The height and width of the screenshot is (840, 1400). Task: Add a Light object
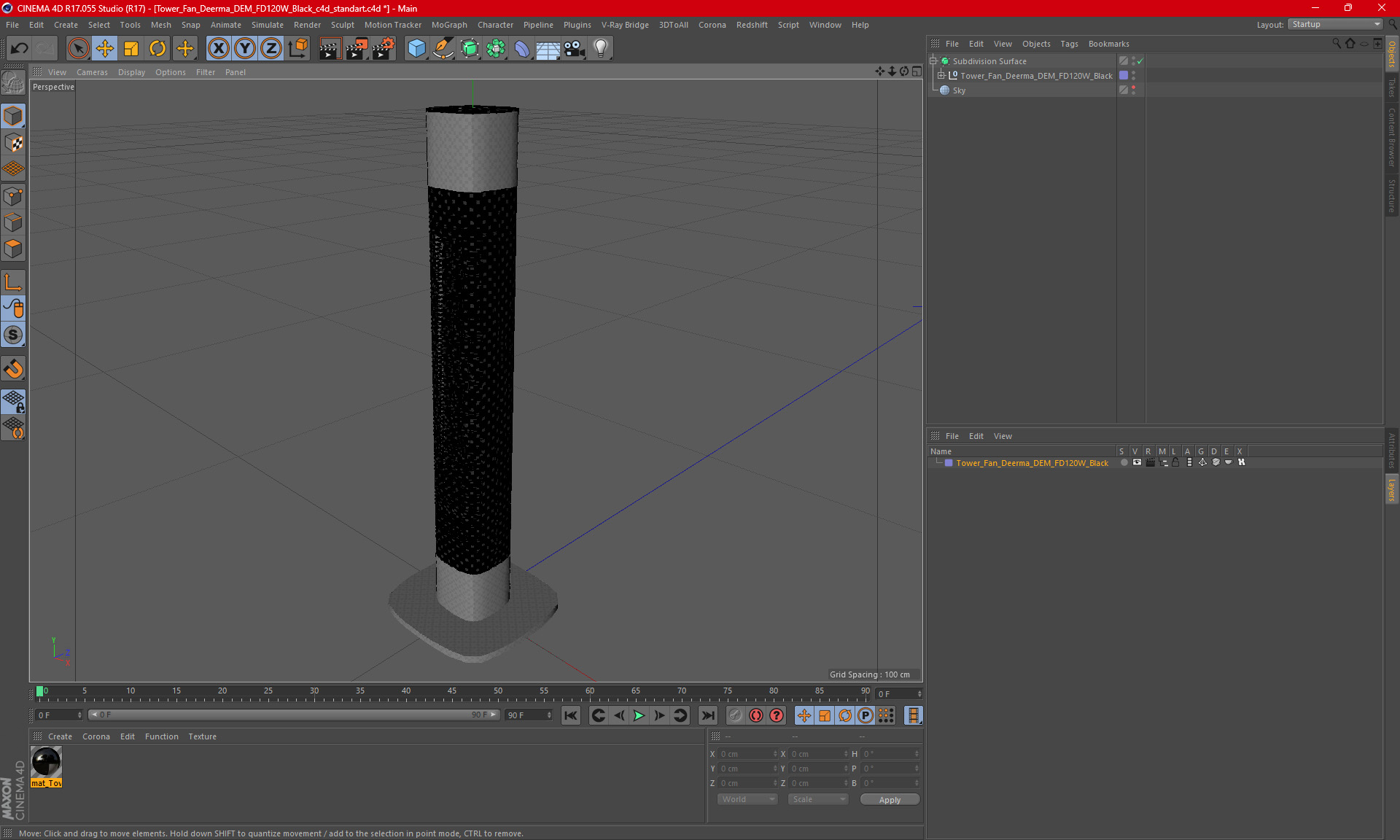coord(600,48)
